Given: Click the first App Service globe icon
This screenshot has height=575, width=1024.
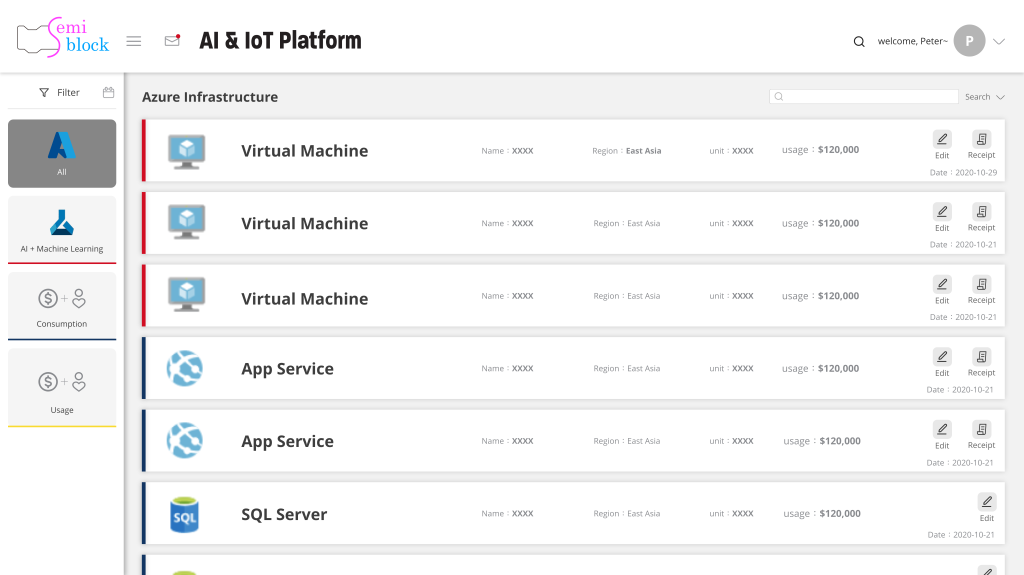Looking at the screenshot, I should pos(185,369).
